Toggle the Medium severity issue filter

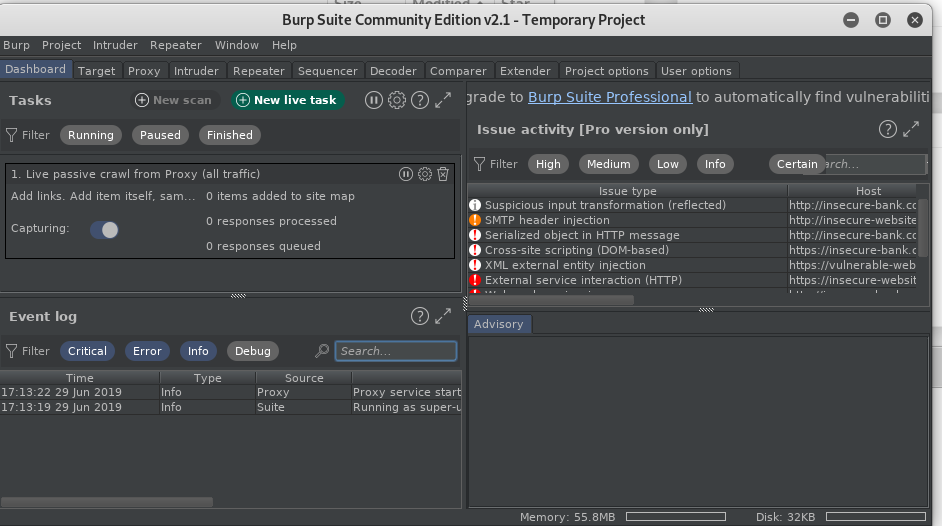(x=609, y=164)
